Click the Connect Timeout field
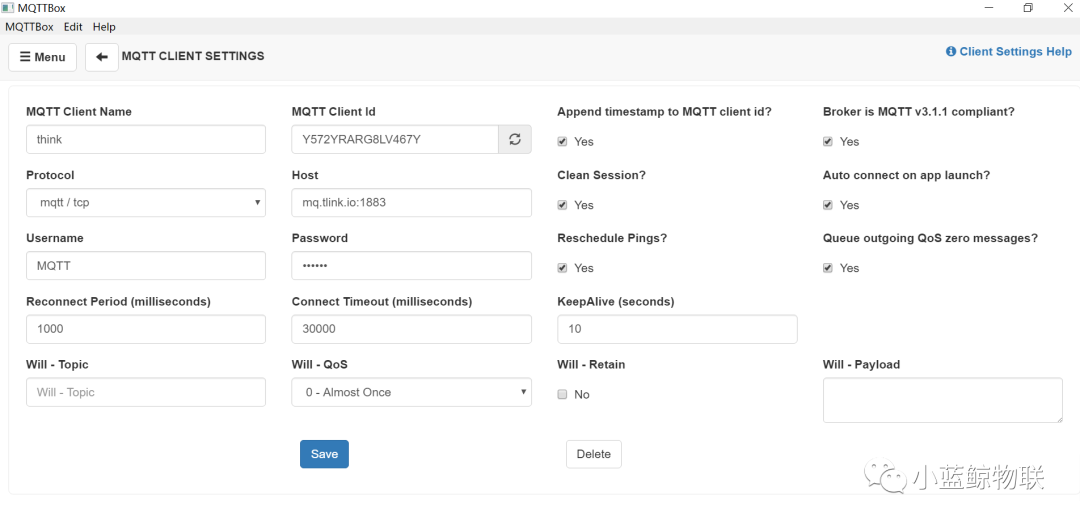The width and height of the screenshot is (1080, 525). pos(411,329)
